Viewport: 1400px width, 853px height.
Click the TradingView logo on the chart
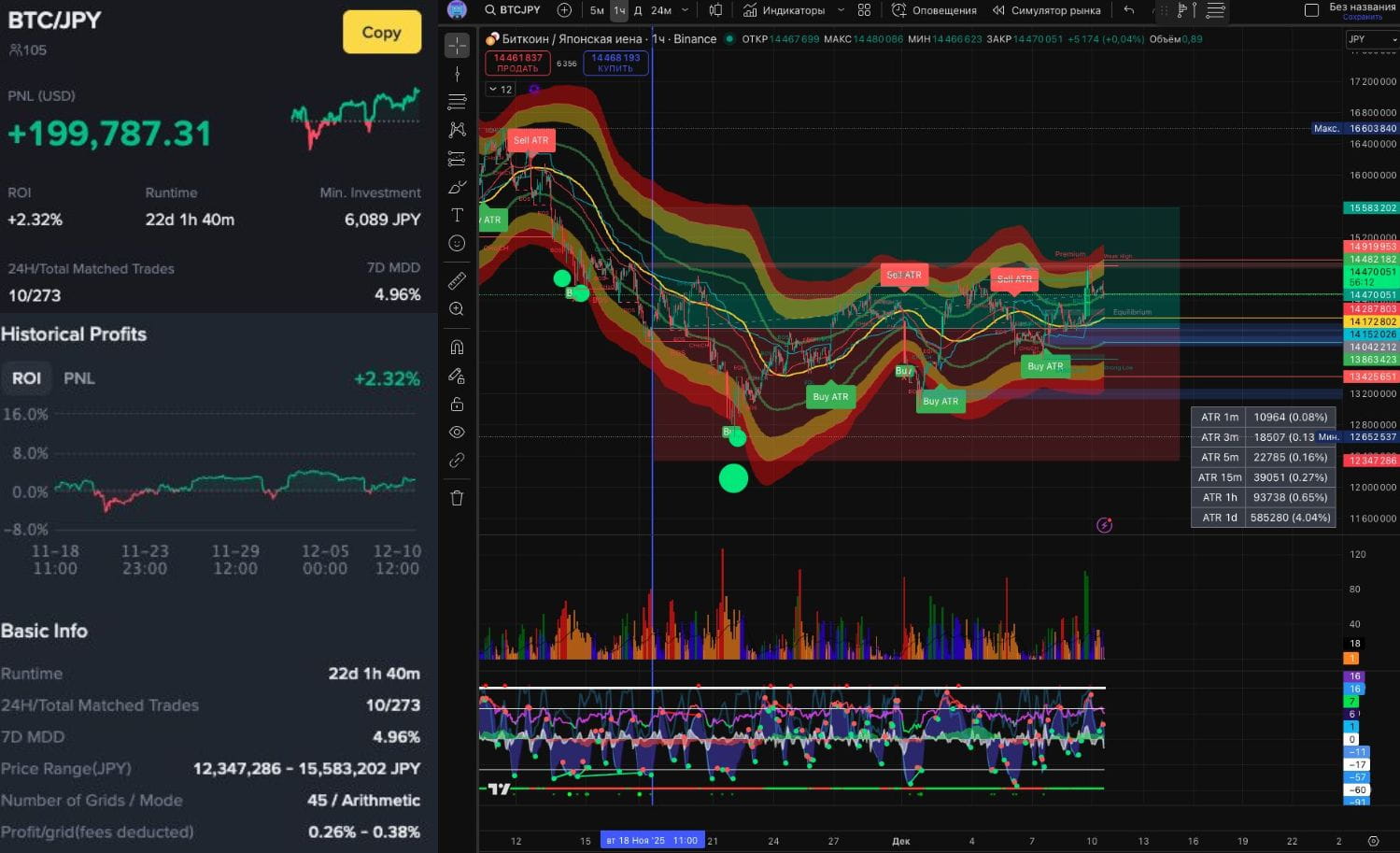500,789
